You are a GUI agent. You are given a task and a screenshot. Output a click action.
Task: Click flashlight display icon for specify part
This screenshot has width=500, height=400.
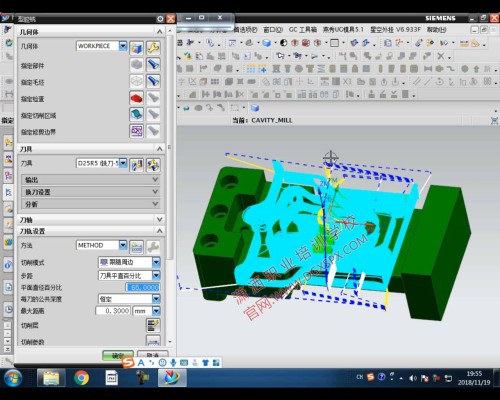pyautogui.click(x=153, y=65)
